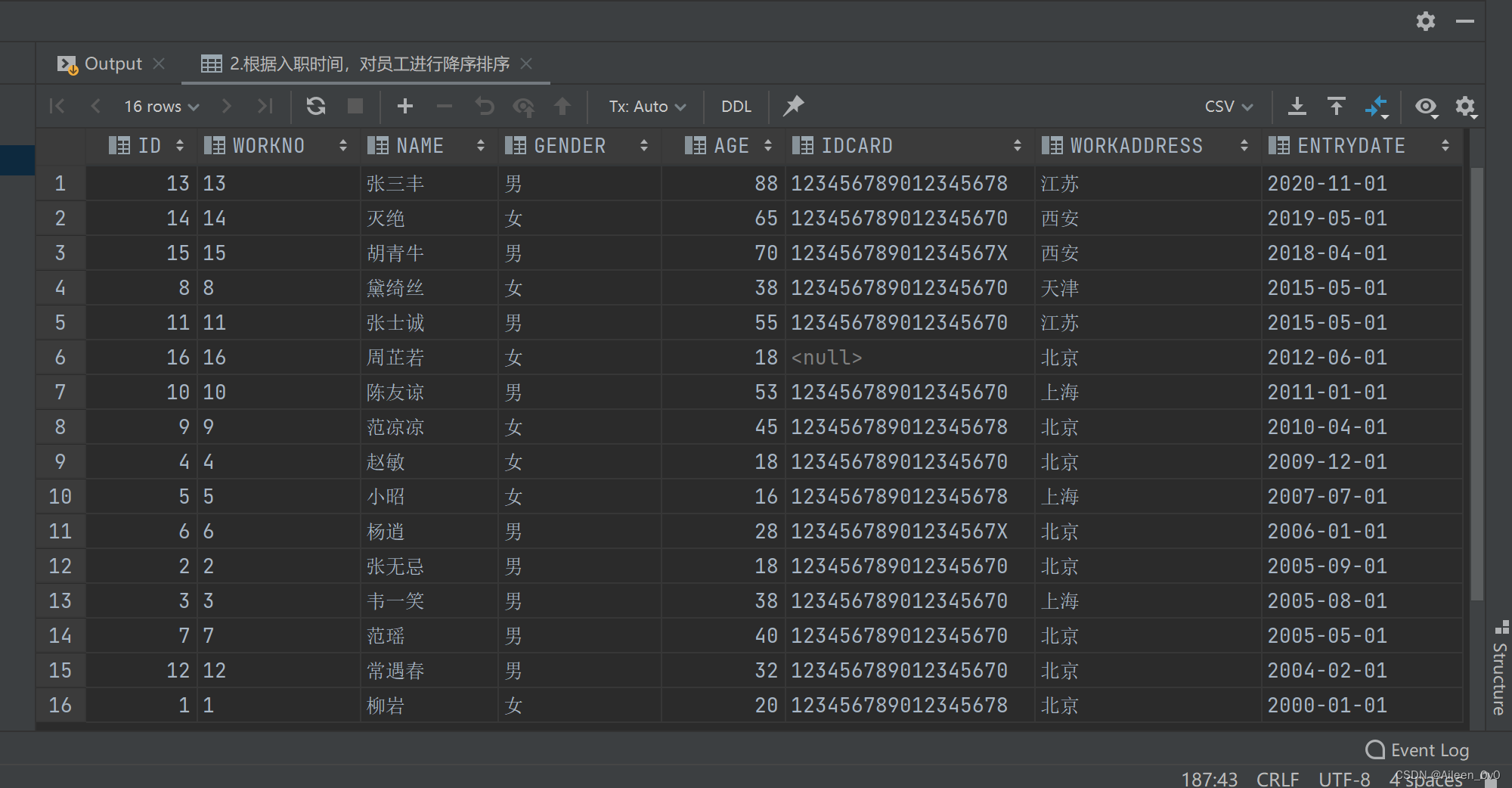Go to the next page of results
The image size is (1512, 788).
coord(226,106)
